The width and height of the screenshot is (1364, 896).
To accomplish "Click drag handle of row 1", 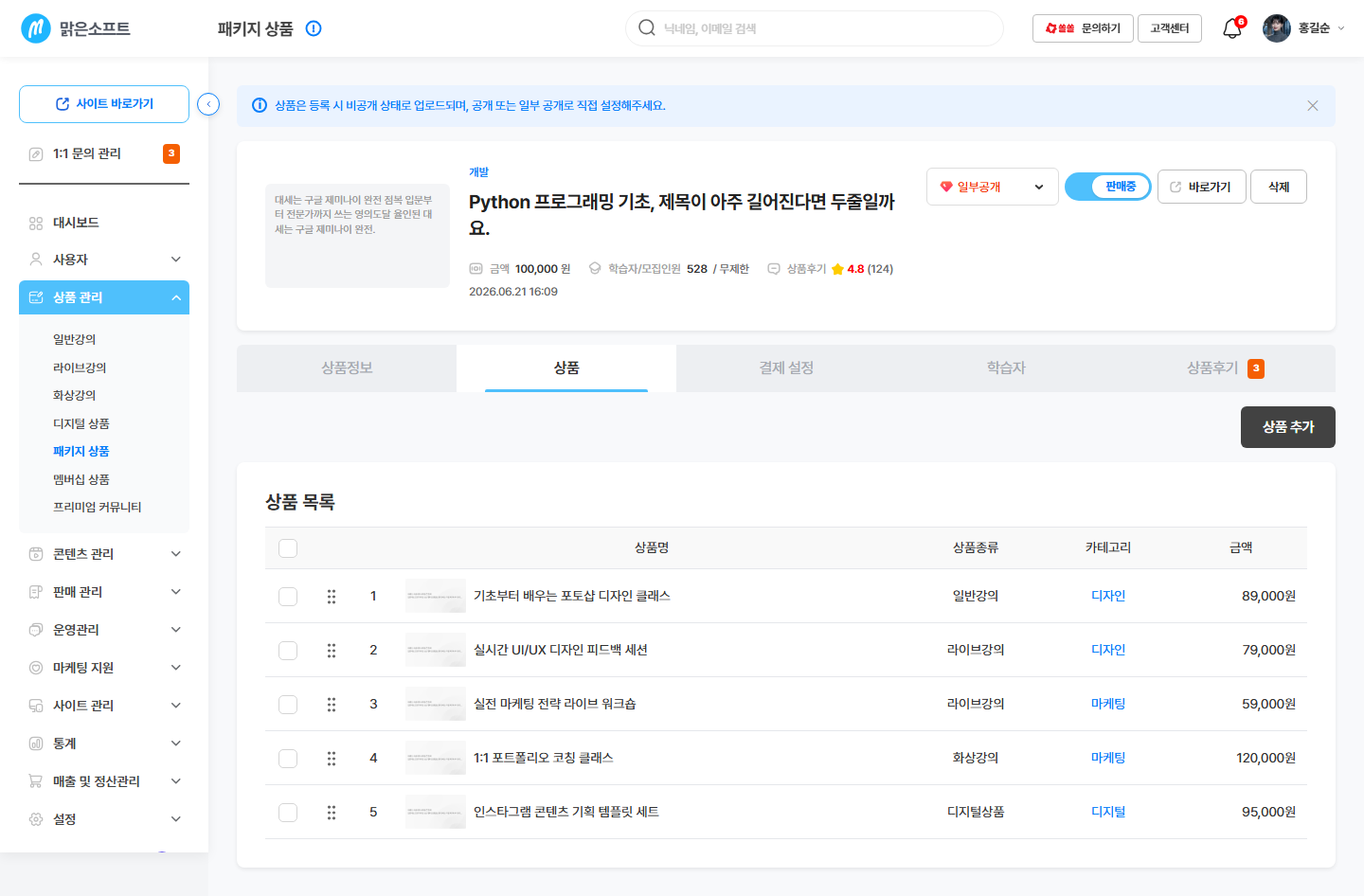I will [332, 597].
